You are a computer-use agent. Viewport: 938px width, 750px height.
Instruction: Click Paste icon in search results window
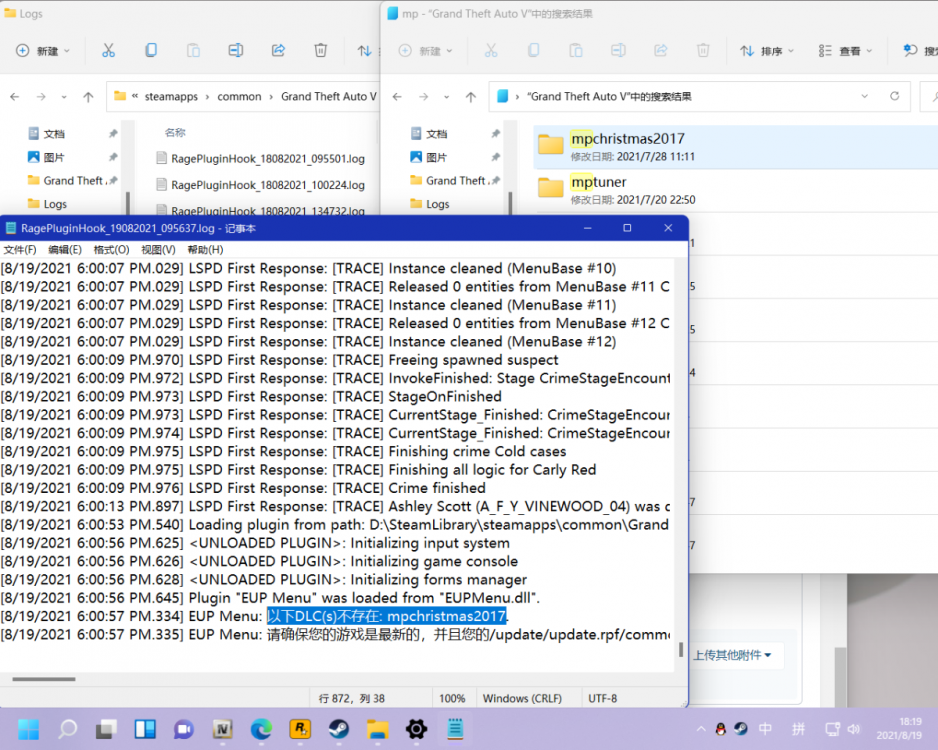click(x=576, y=51)
